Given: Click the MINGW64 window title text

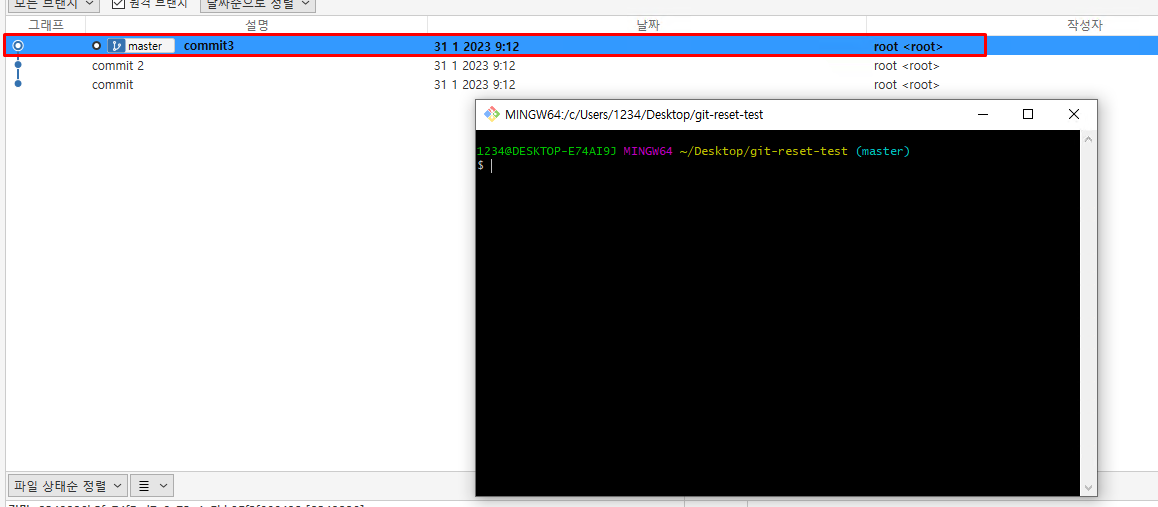Looking at the screenshot, I should [x=634, y=114].
